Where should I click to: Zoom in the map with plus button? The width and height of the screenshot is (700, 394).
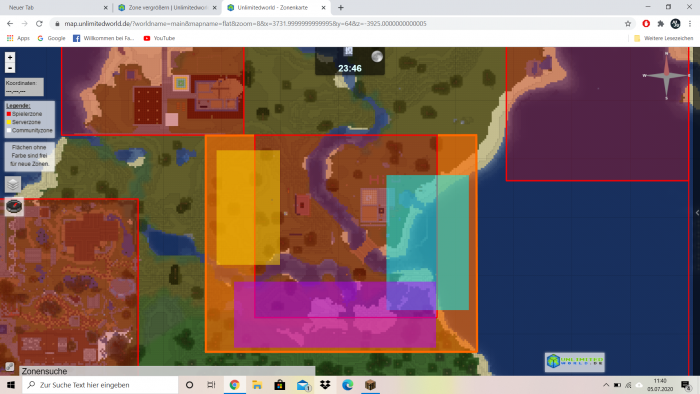pos(10,57)
